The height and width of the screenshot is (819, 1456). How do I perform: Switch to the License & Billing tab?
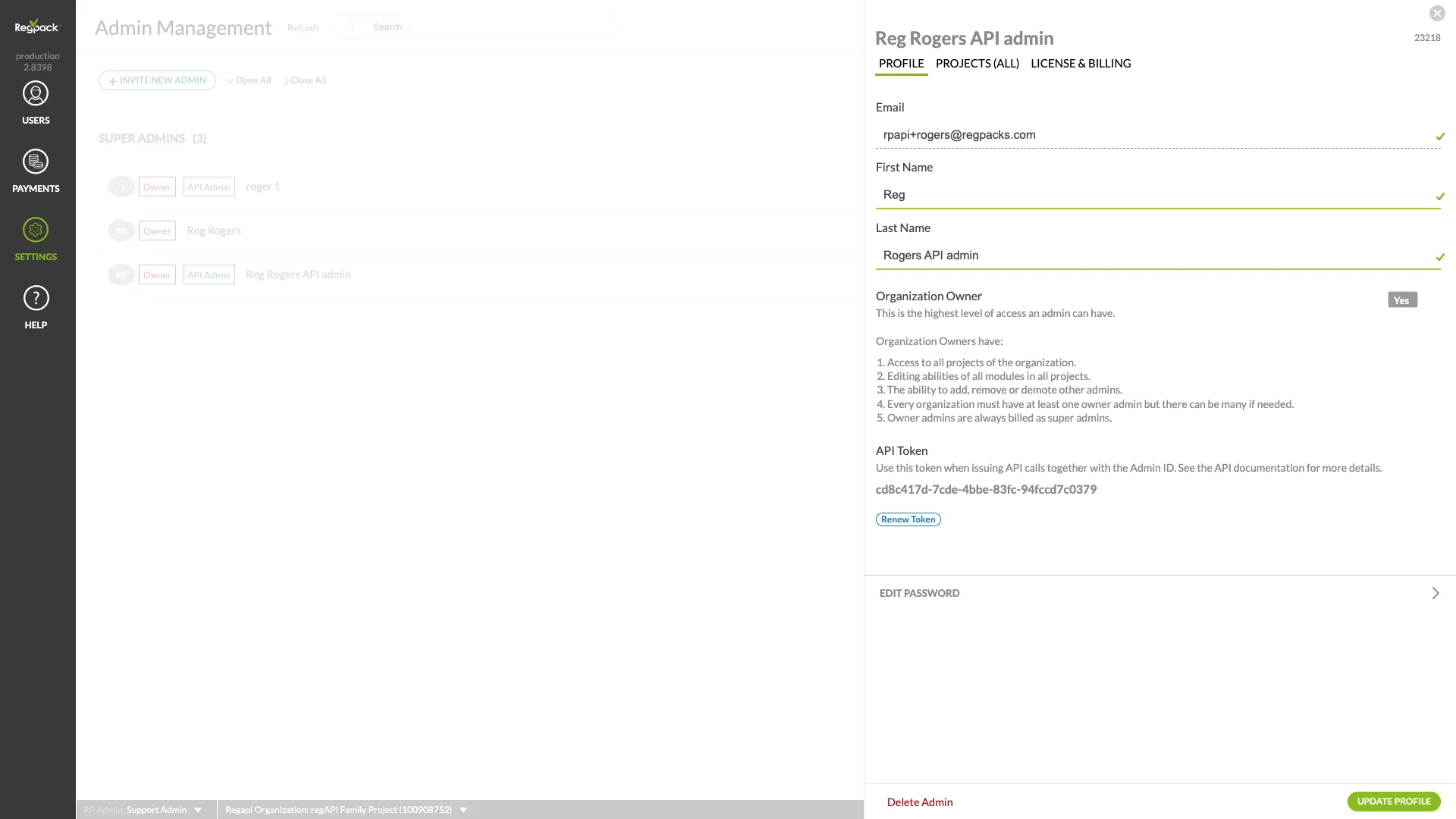pyautogui.click(x=1081, y=64)
